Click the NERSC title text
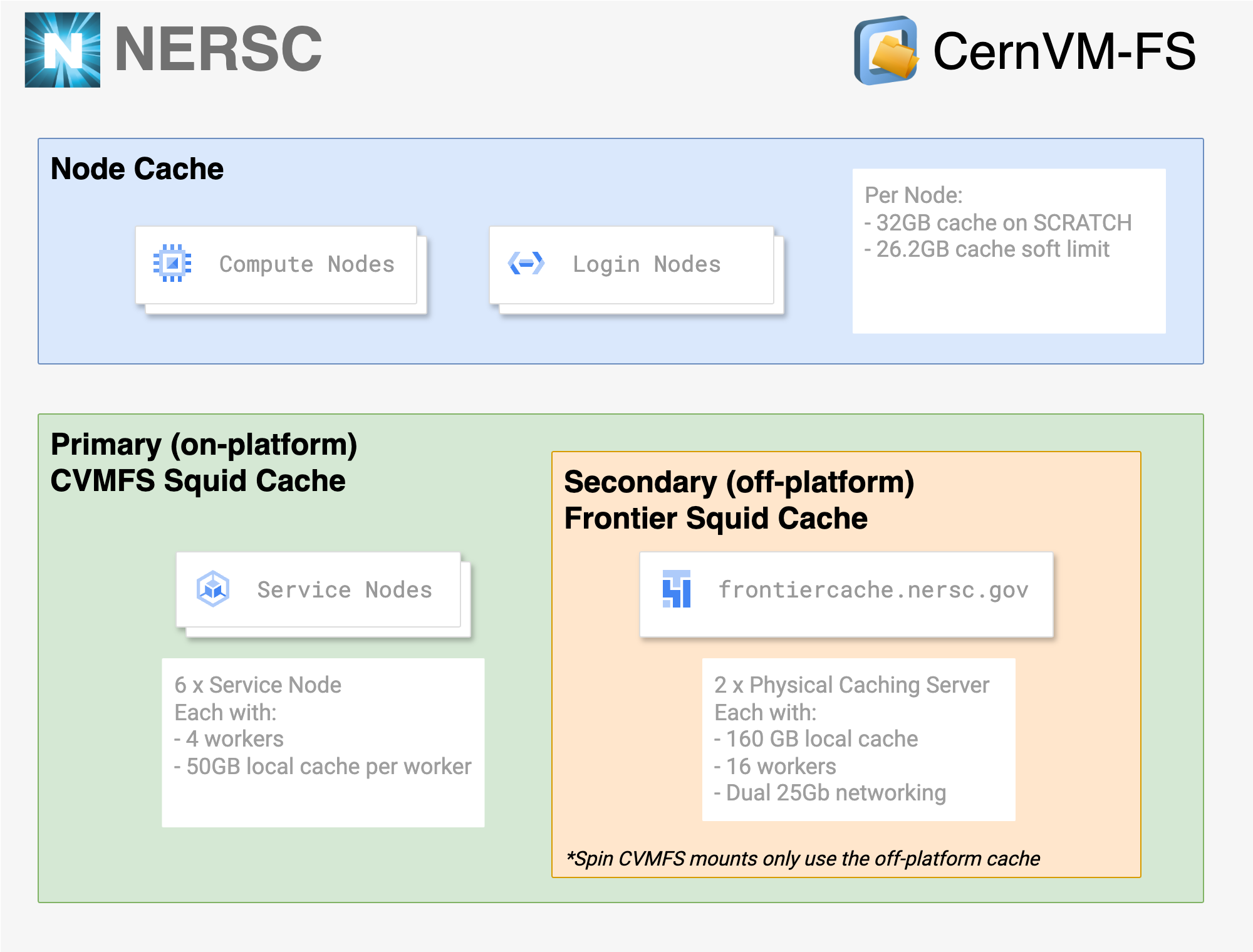The width and height of the screenshot is (1253, 952). (218, 49)
